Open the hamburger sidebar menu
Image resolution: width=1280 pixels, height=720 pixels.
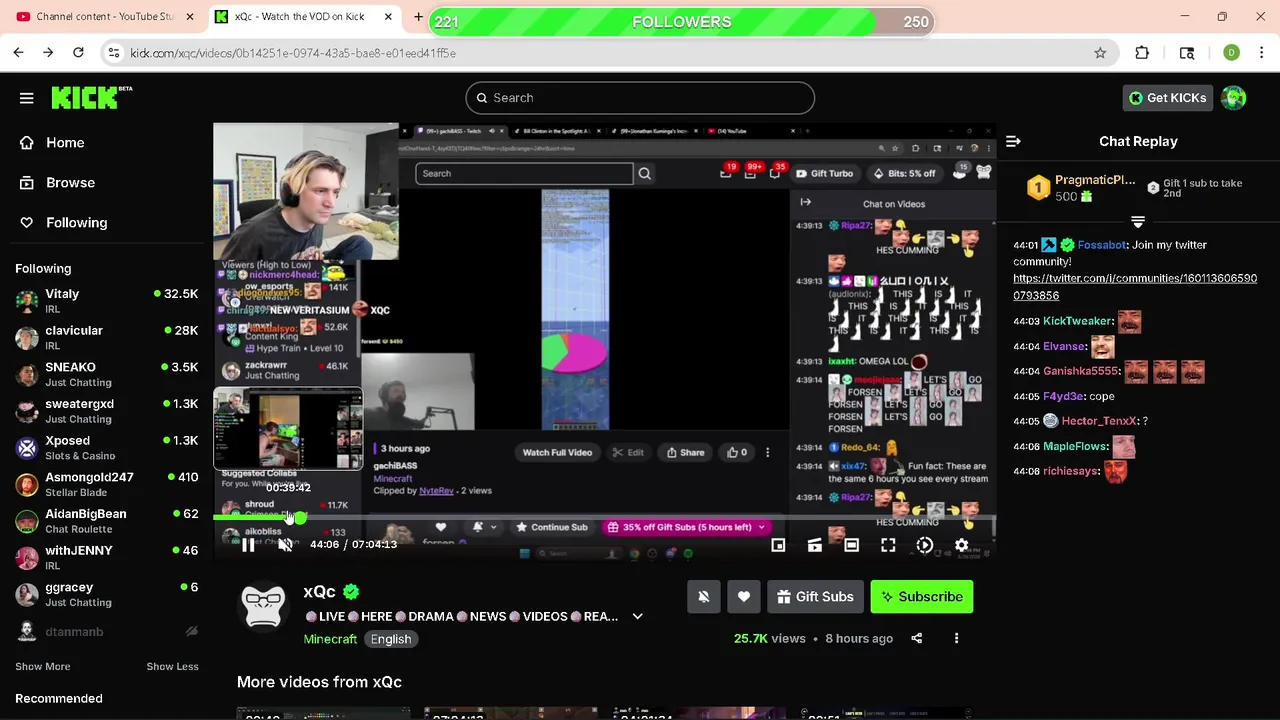[27, 98]
